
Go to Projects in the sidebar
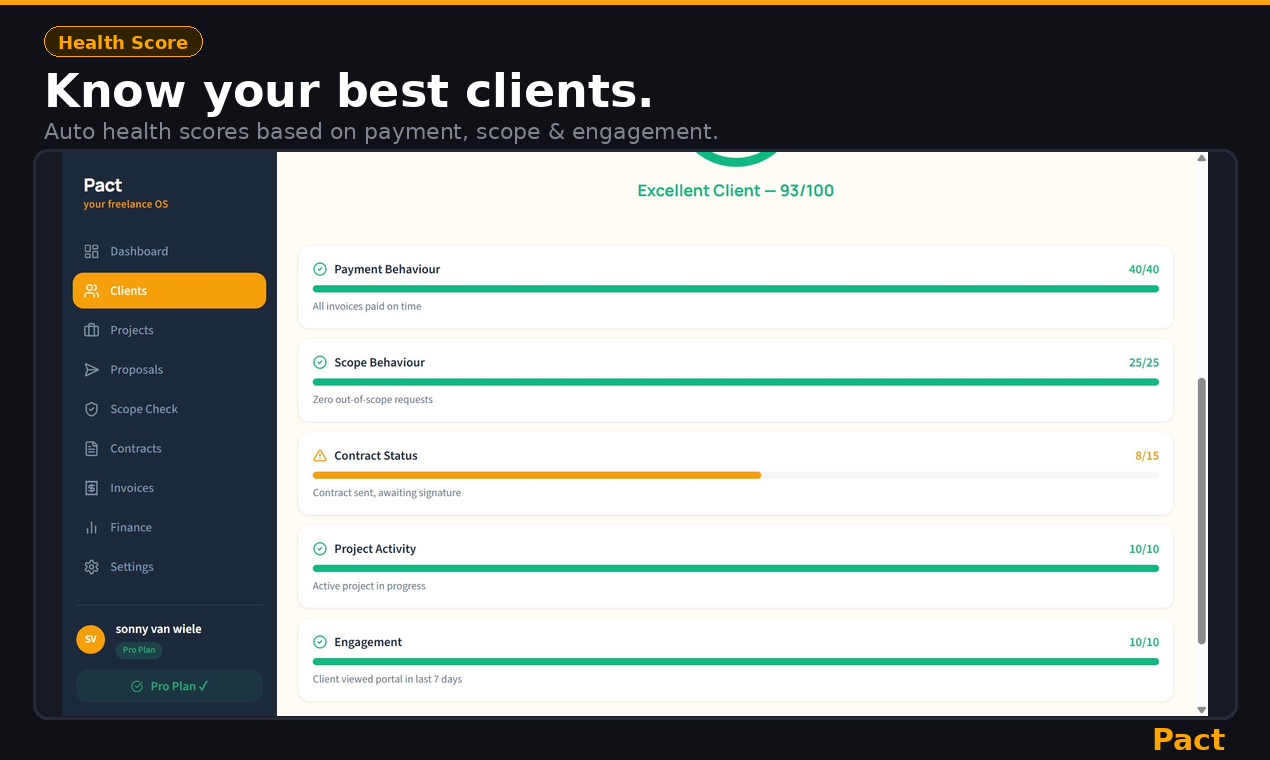(x=169, y=330)
